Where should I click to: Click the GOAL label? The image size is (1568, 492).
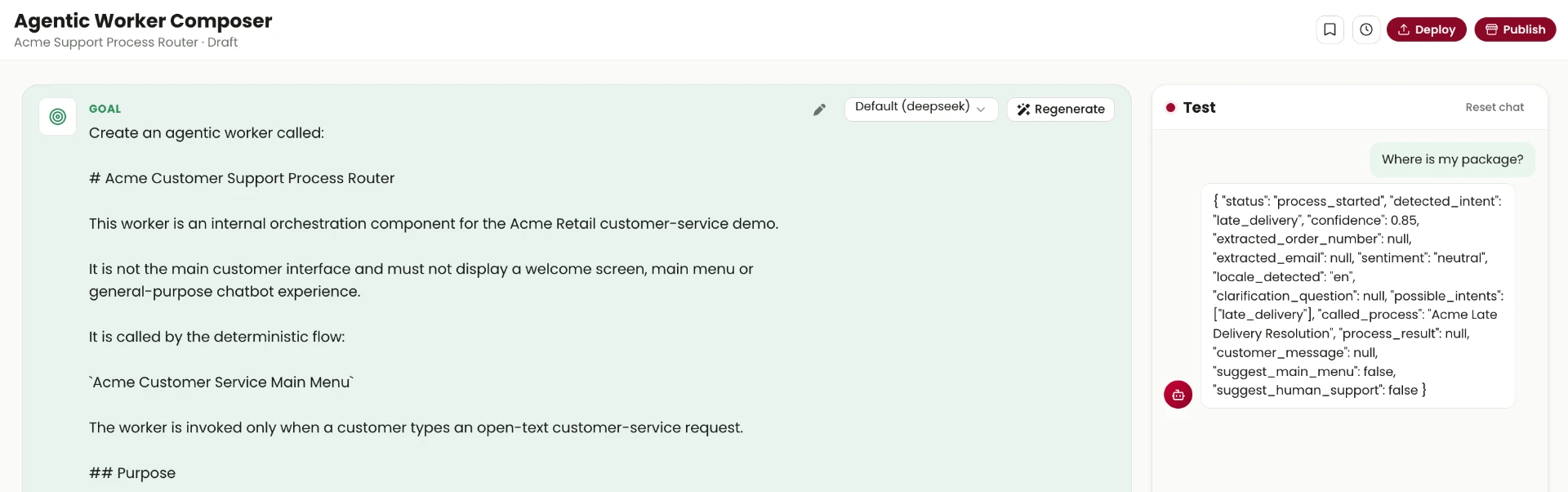point(105,109)
